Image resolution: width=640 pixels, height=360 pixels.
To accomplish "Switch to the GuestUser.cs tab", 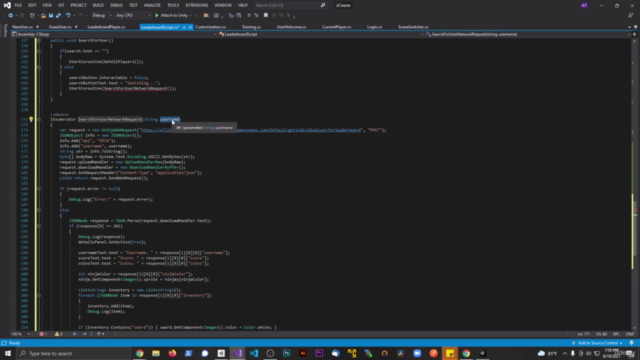I will pos(60,27).
